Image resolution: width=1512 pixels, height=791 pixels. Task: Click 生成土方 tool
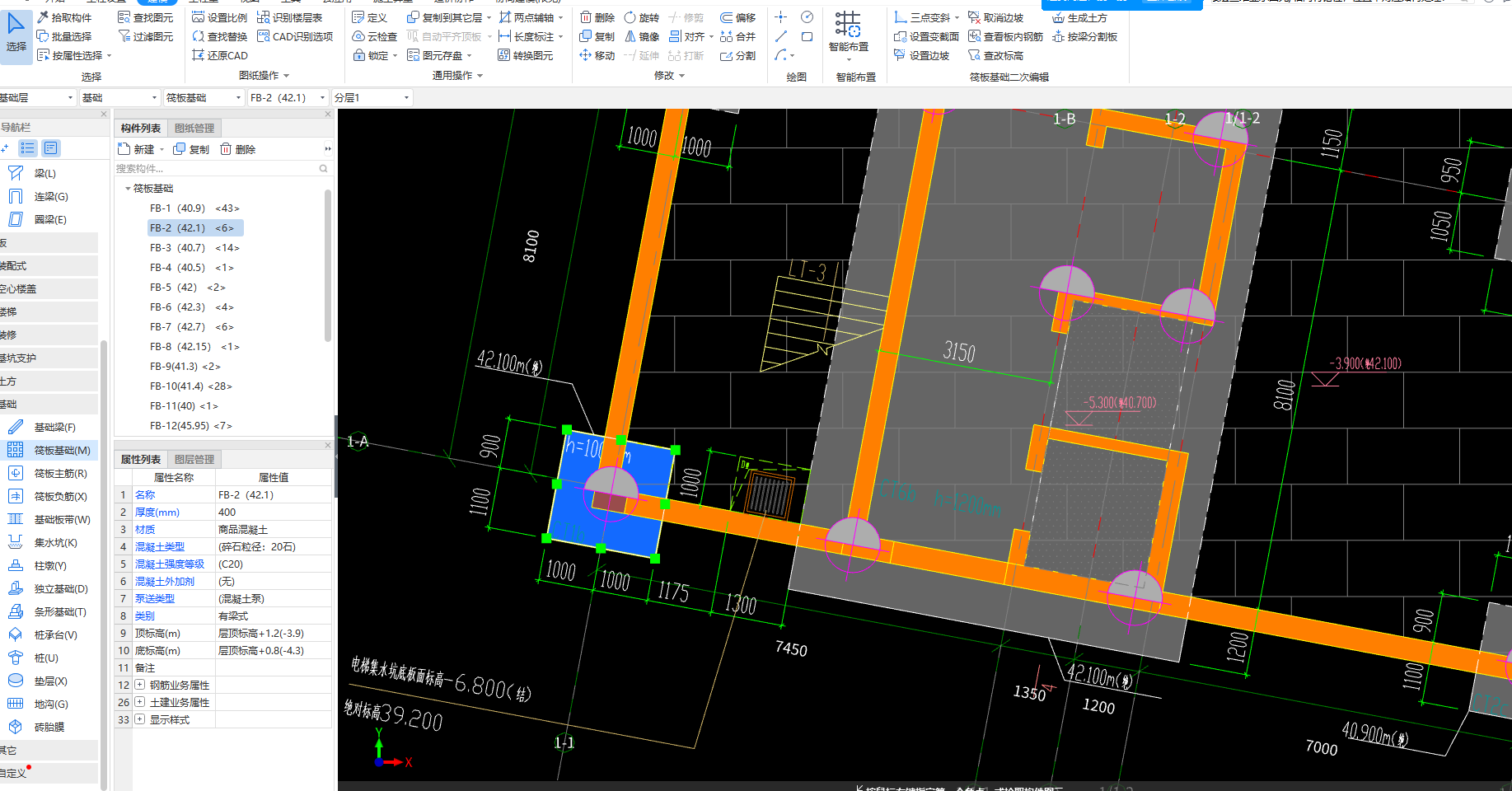coord(1079,17)
